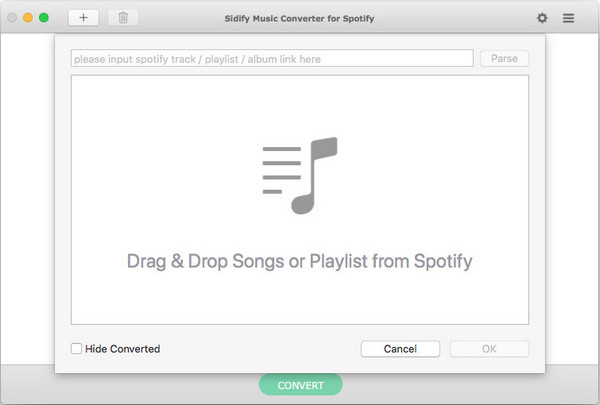
Task: Focus the Spotify link input field
Action: click(x=272, y=58)
